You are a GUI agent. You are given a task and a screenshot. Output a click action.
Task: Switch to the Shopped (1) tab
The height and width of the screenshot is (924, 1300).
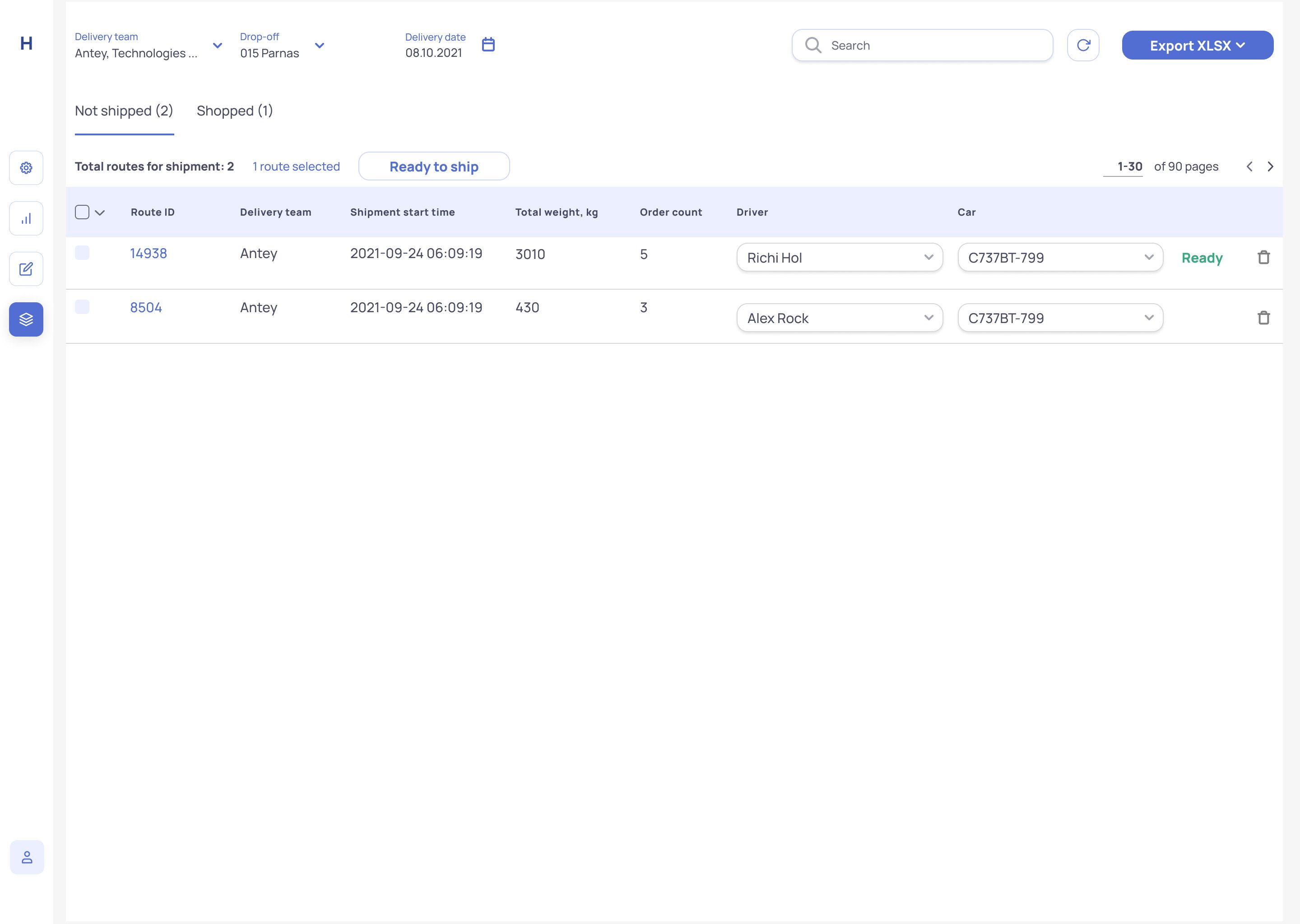[235, 111]
